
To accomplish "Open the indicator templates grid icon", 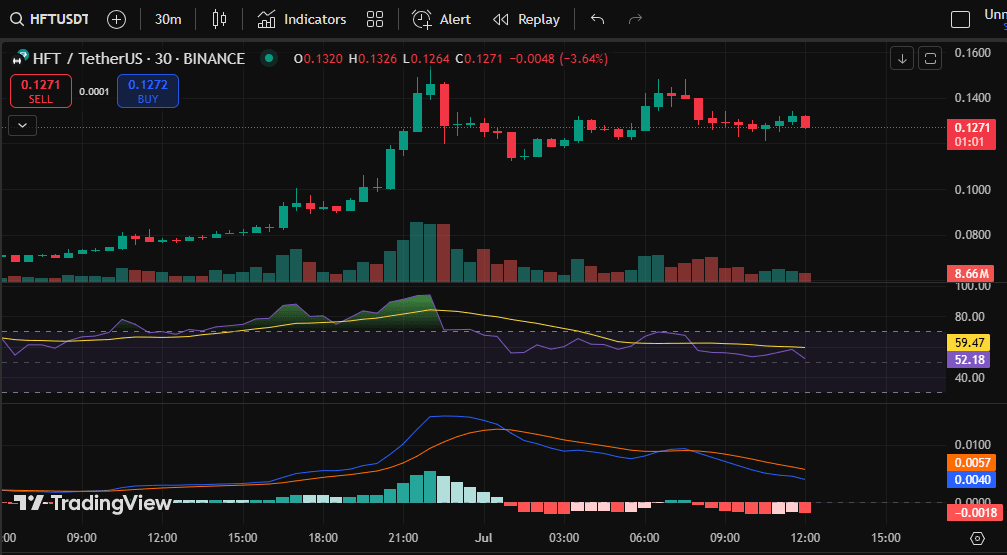I will pyautogui.click(x=375, y=19).
